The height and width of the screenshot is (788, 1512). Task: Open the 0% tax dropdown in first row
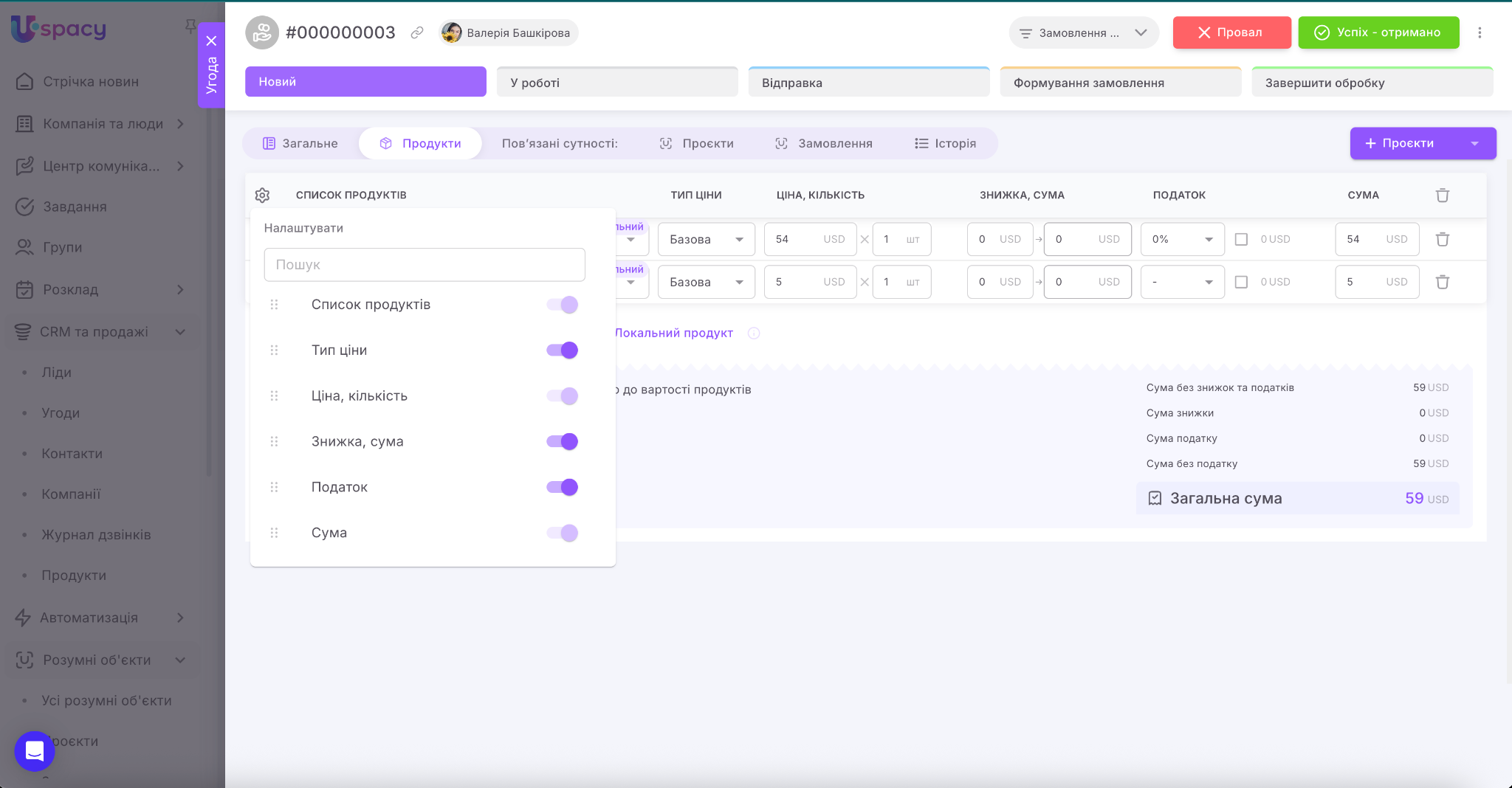coord(1182,239)
